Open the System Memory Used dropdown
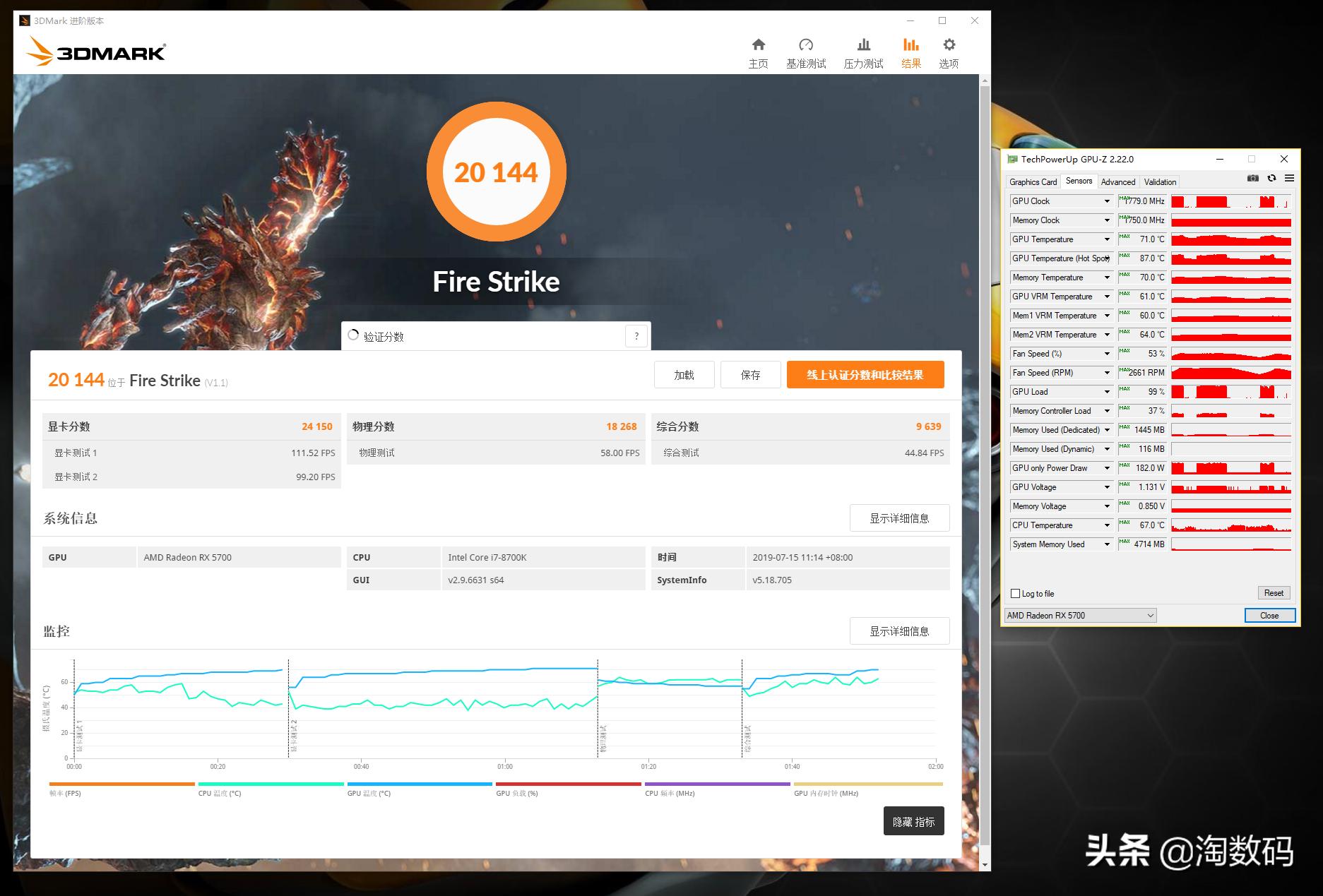This screenshot has width=1323, height=896. [1107, 544]
